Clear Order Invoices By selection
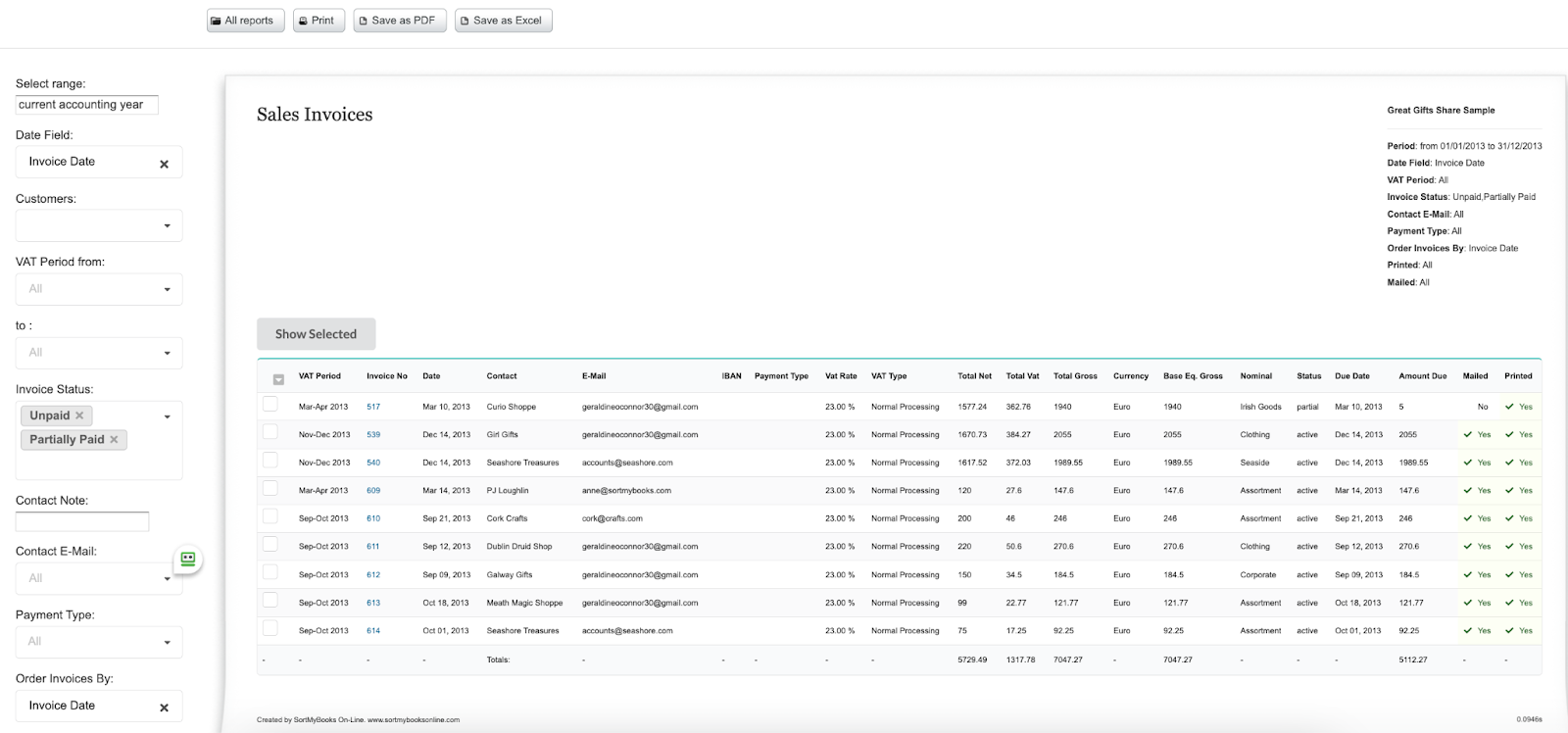 [x=164, y=708]
